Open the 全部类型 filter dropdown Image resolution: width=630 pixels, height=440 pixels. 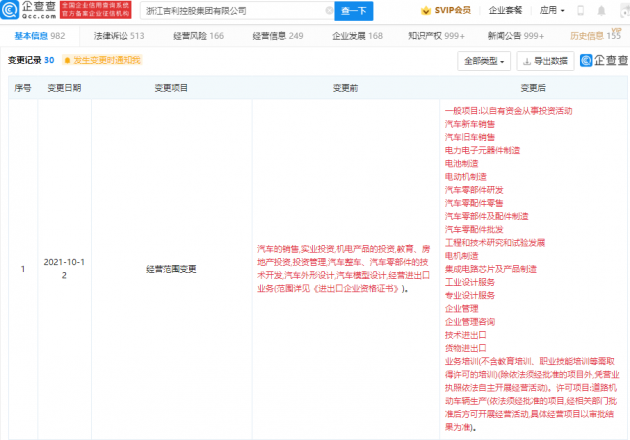[484, 61]
